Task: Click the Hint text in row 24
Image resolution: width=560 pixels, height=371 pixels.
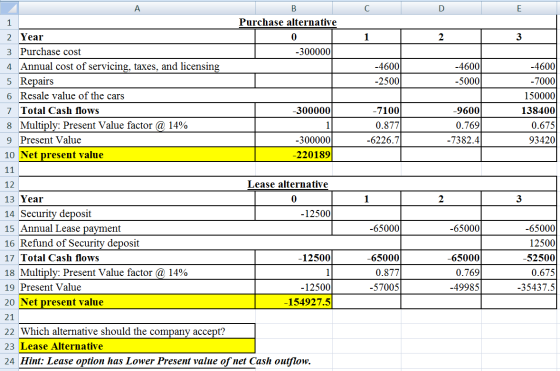Action: pyautogui.click(x=165, y=361)
